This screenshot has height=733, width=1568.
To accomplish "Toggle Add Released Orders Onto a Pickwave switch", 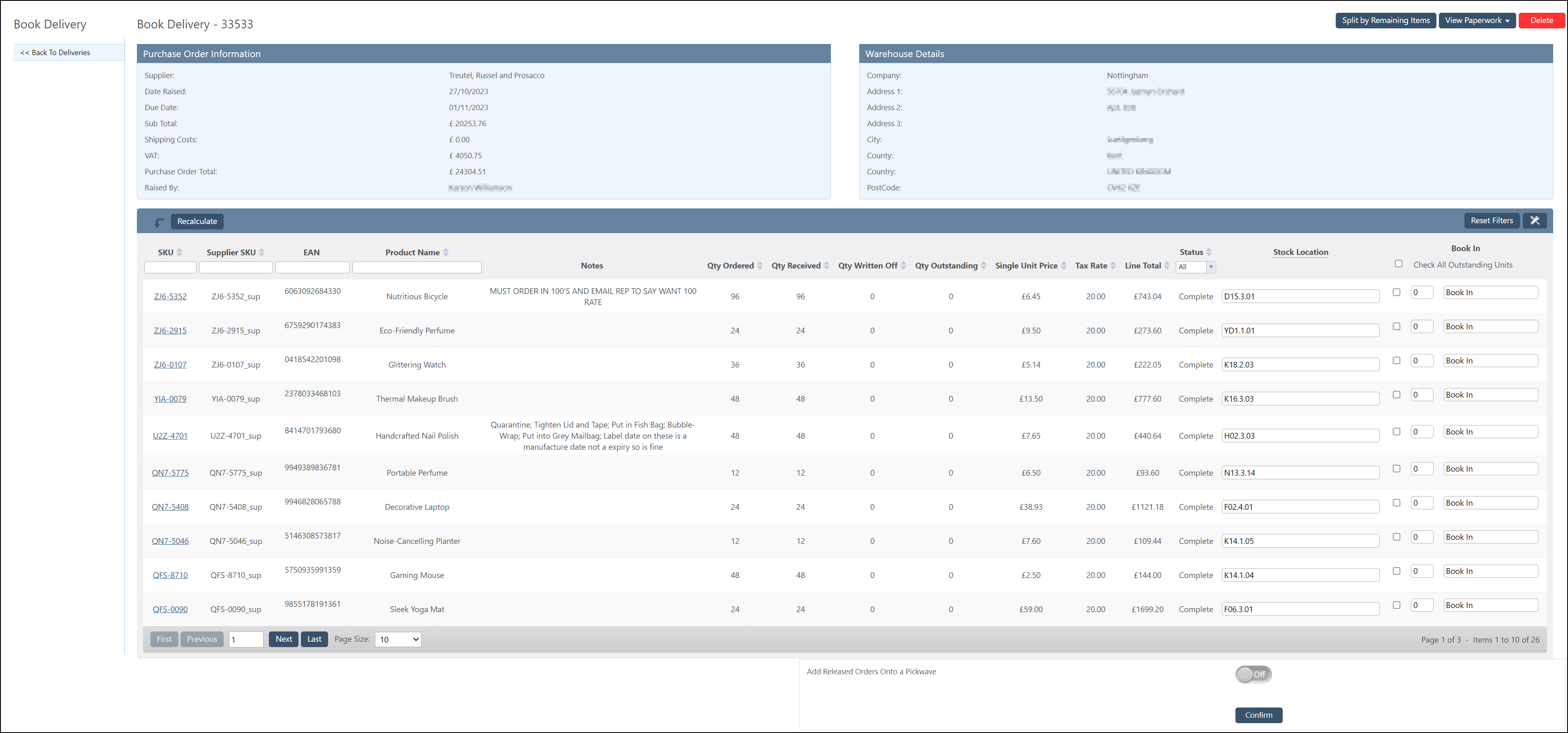I will point(1253,674).
